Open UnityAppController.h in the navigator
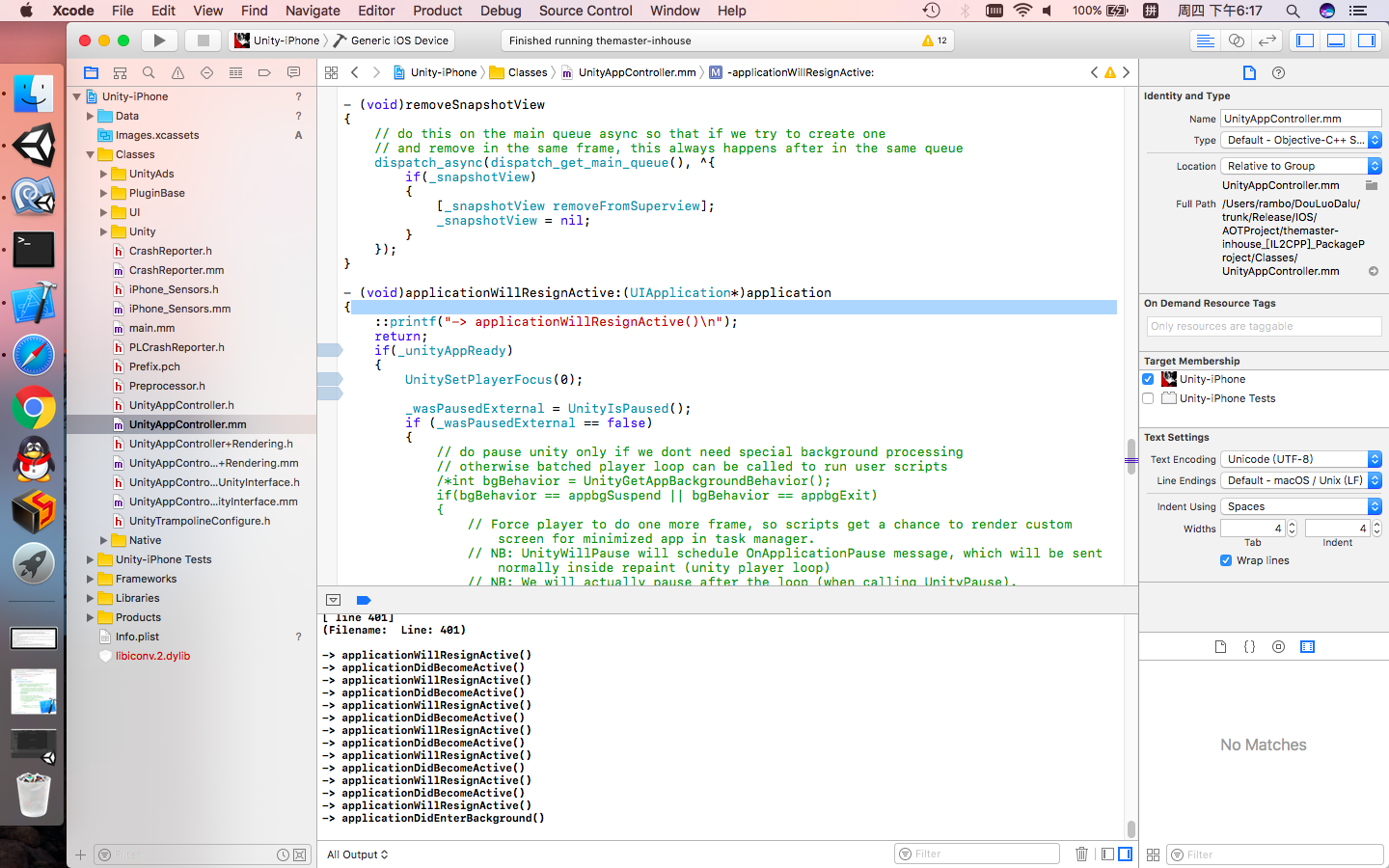Viewport: 1389px width, 868px height. click(181, 405)
